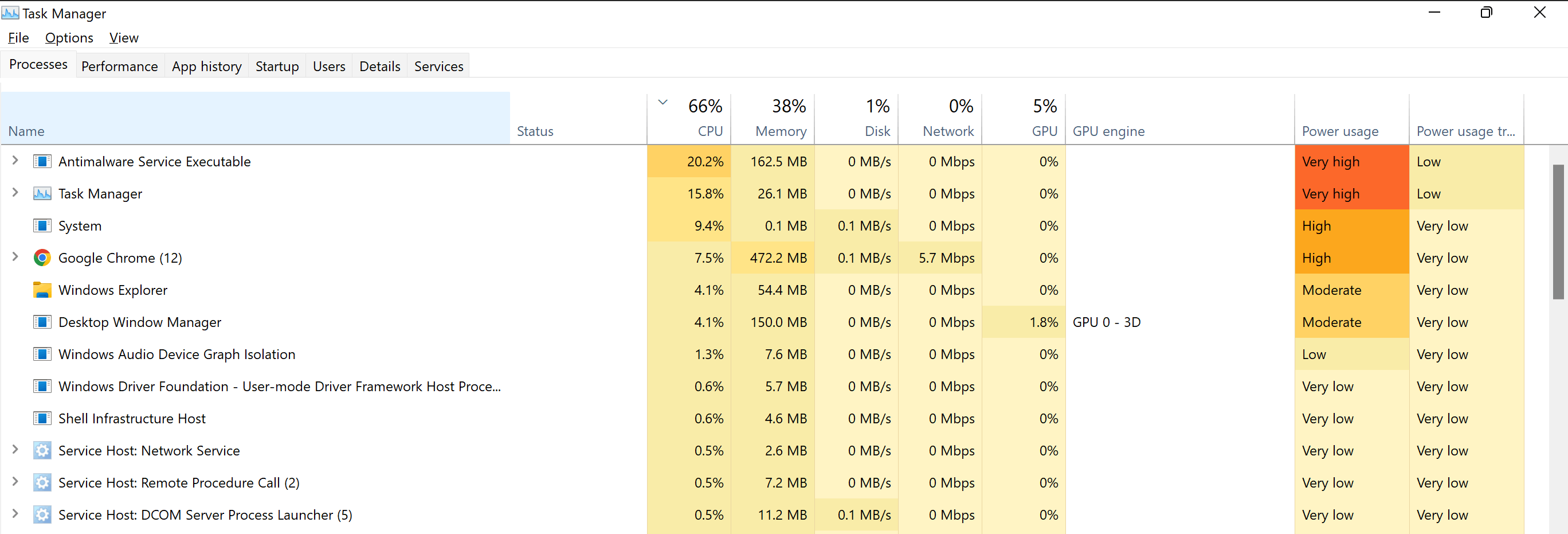
Task: Expand the Google Chrome (12) process group
Action: [15, 257]
